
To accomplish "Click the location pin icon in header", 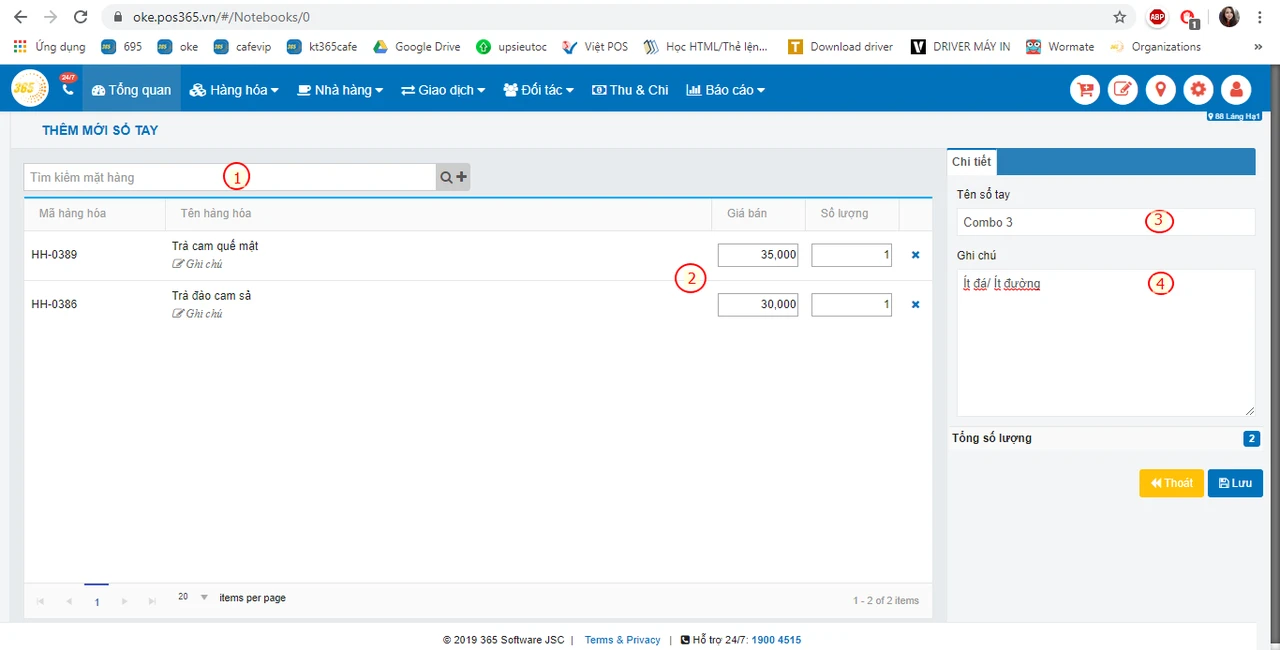I will [x=1161, y=90].
